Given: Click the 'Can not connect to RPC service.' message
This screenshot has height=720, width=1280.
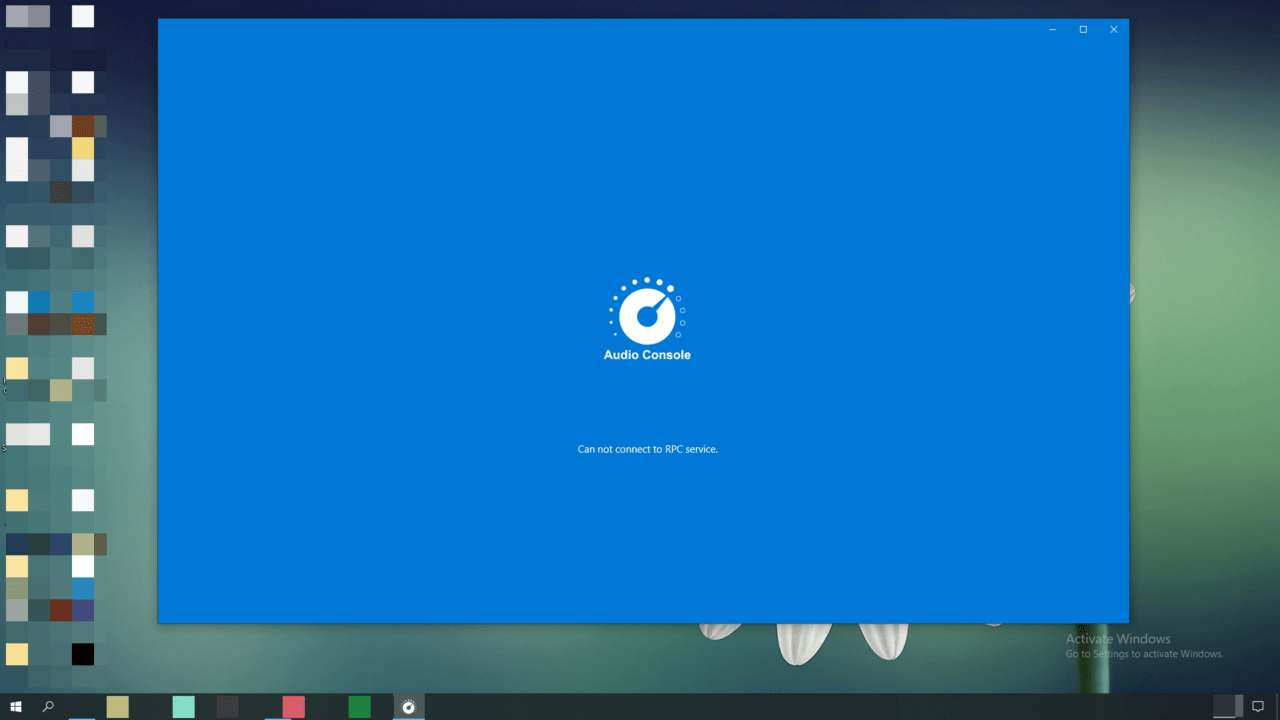Looking at the screenshot, I should pos(647,449).
